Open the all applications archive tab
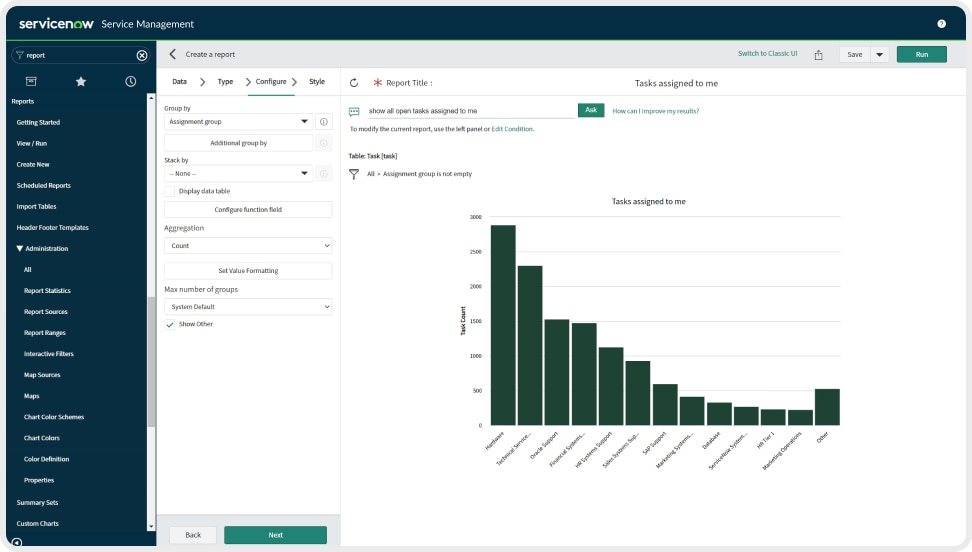This screenshot has height=552, width=972. click(31, 81)
